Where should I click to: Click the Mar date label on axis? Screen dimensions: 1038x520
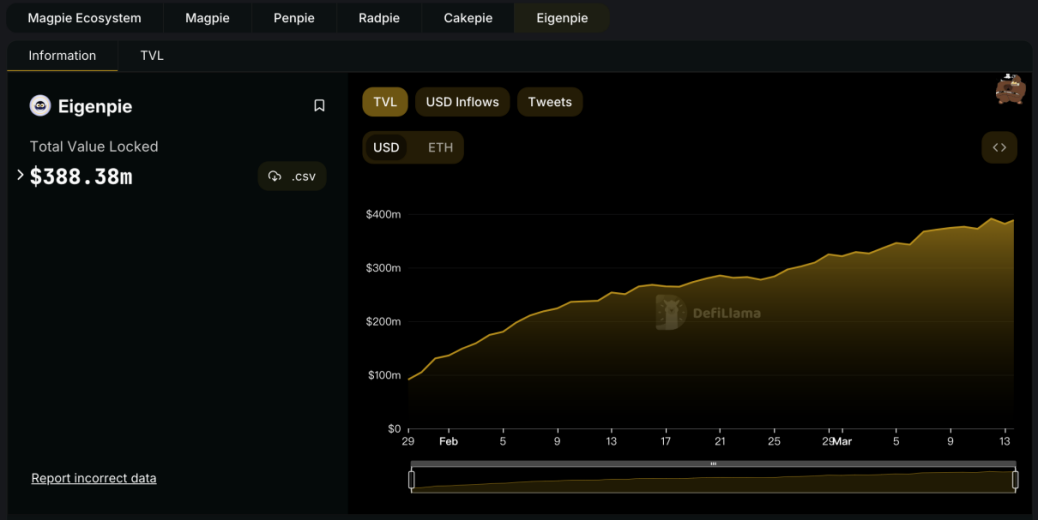(843, 441)
